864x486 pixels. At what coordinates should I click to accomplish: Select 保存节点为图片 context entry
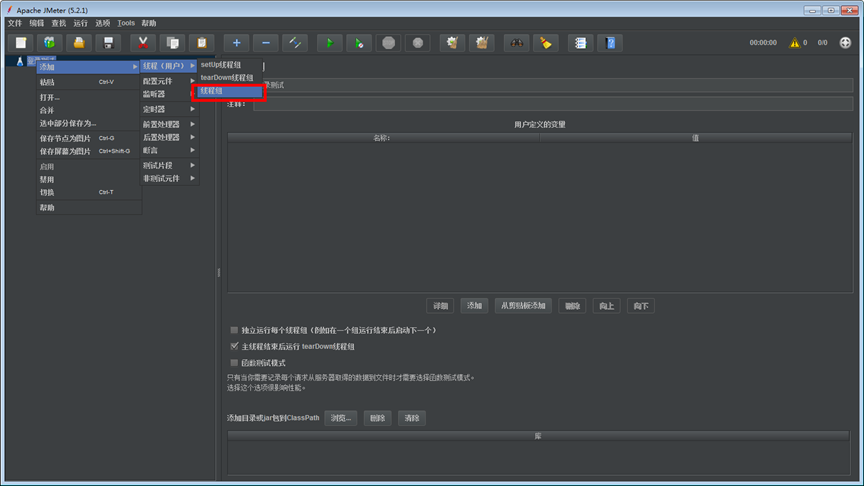point(88,138)
